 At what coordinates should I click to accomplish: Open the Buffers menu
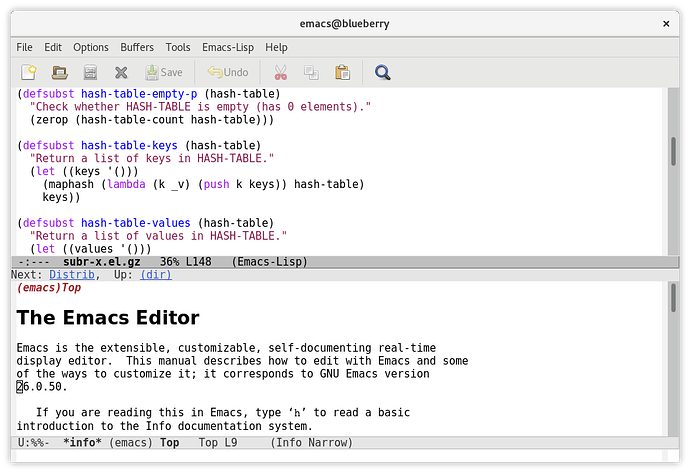tap(137, 47)
